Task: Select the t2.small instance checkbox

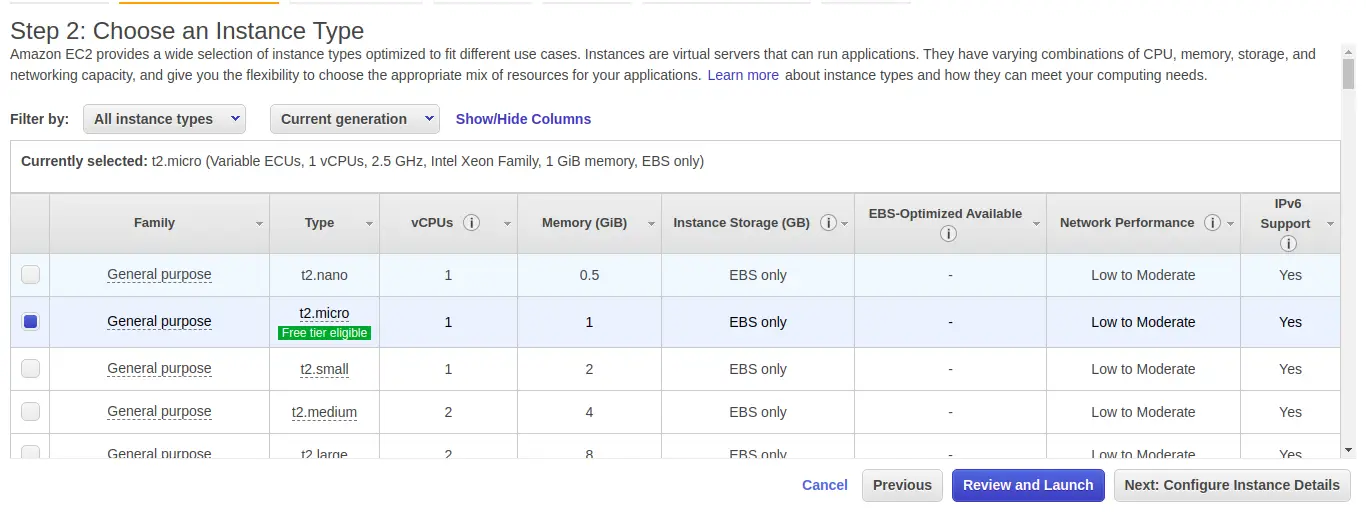Action: (x=31, y=368)
